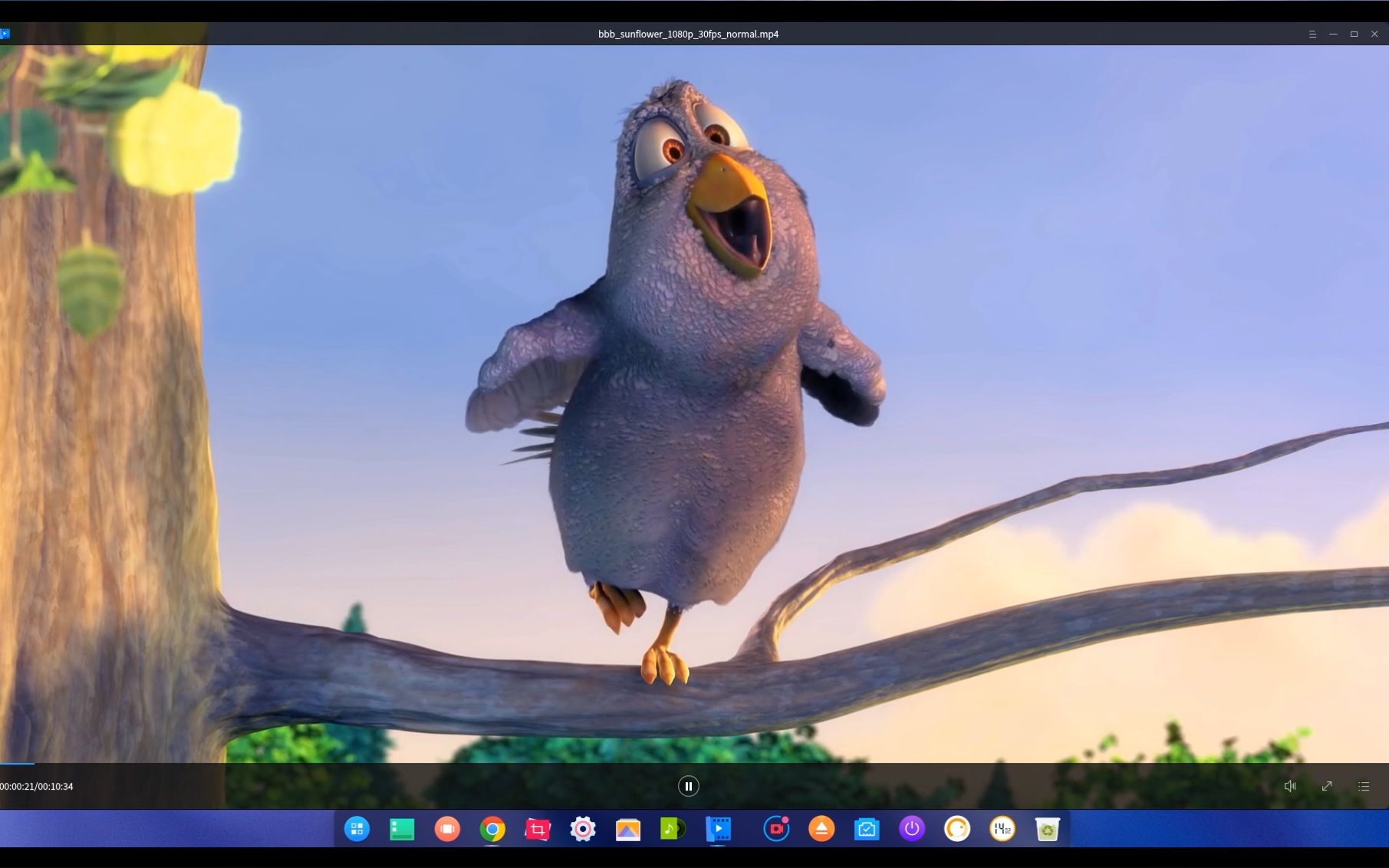
Task: Open the image viewer in dock
Action: 628,829
